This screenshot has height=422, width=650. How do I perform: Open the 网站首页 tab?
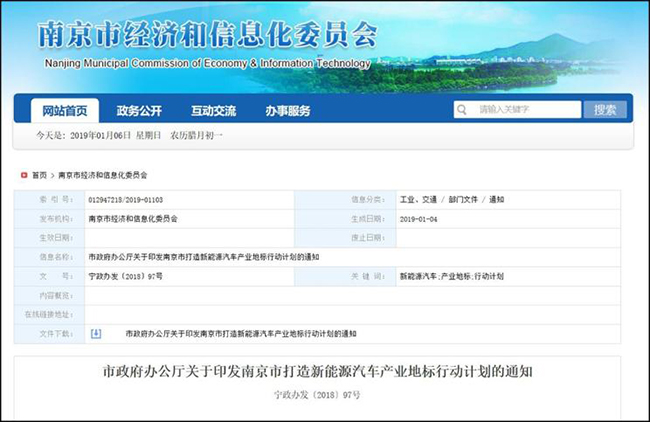tap(58, 110)
